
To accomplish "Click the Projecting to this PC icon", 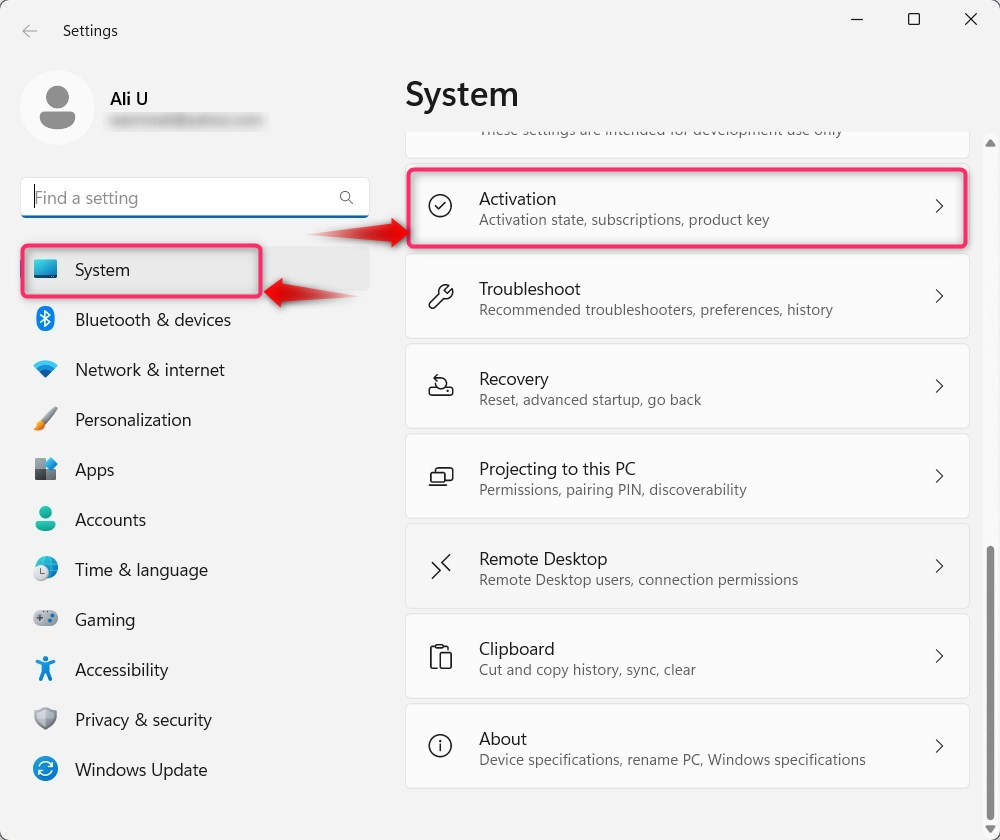I will tap(440, 476).
